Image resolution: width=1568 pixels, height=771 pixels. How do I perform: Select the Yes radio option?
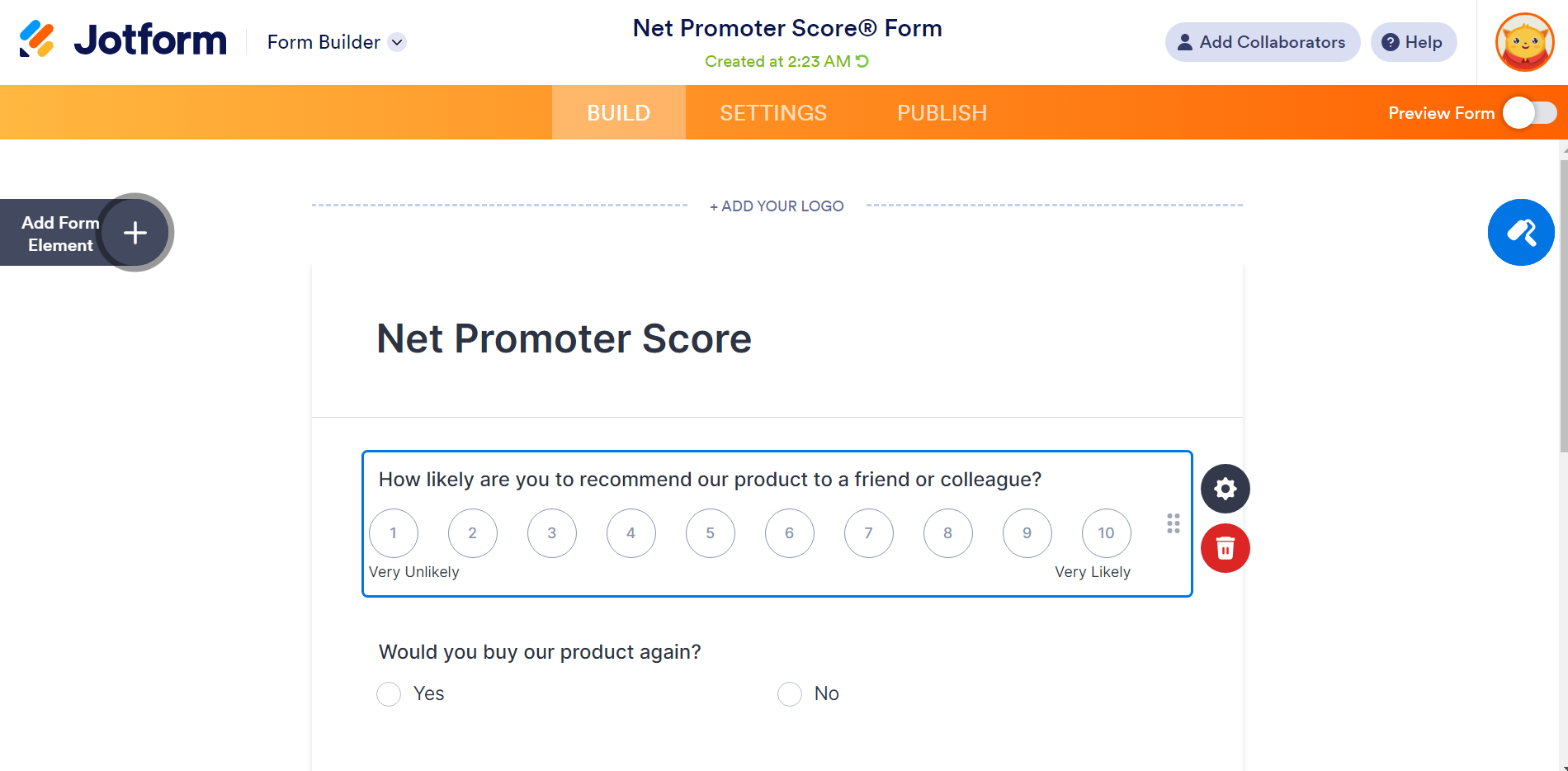point(389,694)
